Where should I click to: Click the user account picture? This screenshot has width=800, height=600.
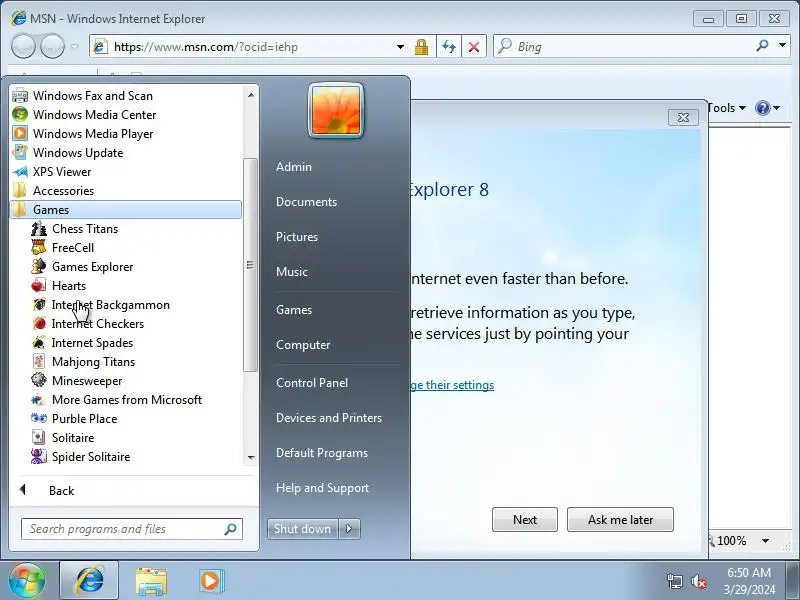click(x=336, y=110)
